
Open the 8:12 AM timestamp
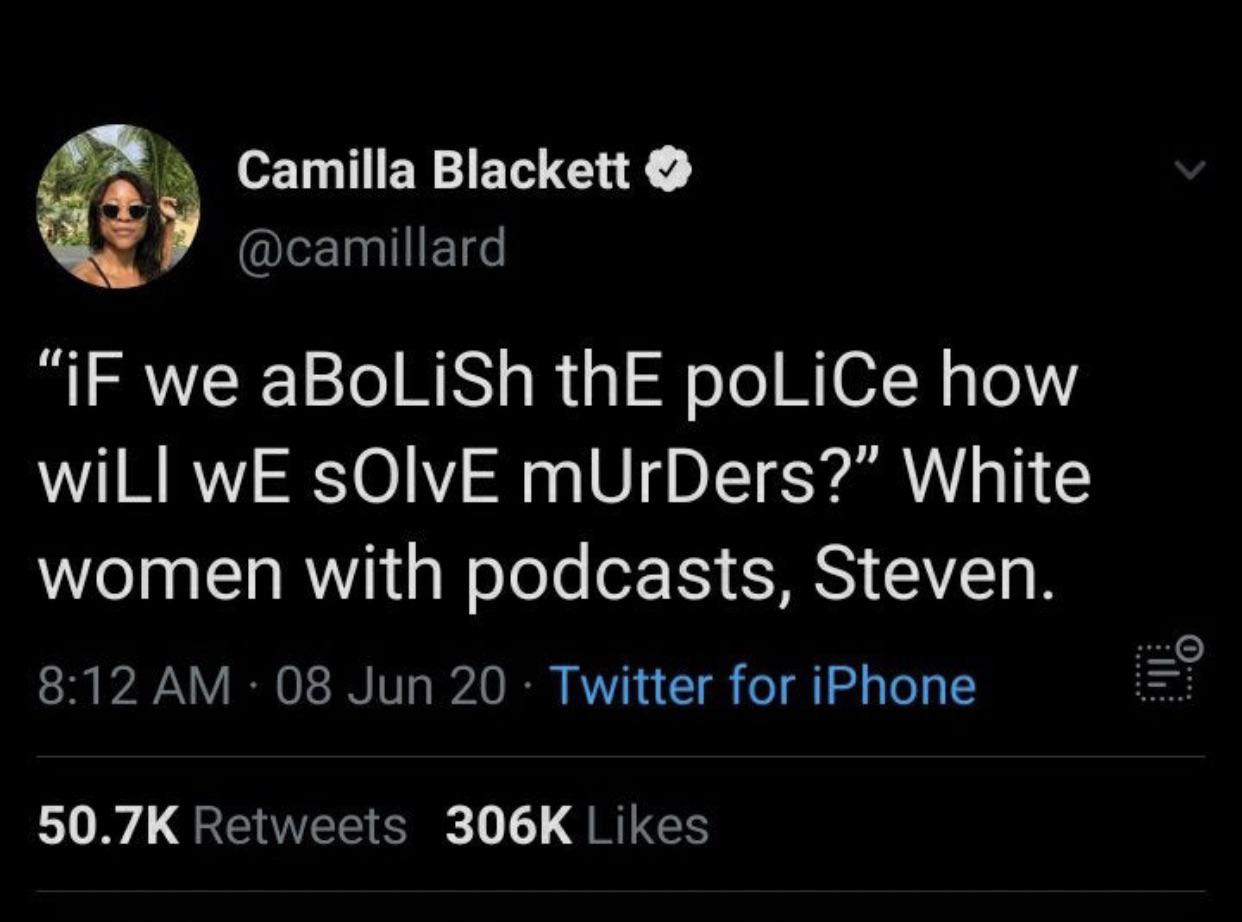coord(133,685)
